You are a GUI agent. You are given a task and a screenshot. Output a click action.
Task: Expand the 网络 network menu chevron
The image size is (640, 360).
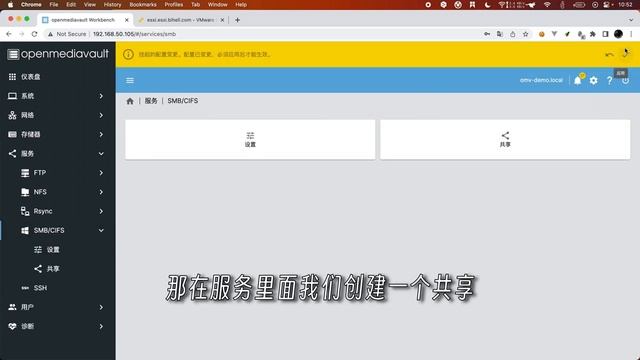point(101,115)
